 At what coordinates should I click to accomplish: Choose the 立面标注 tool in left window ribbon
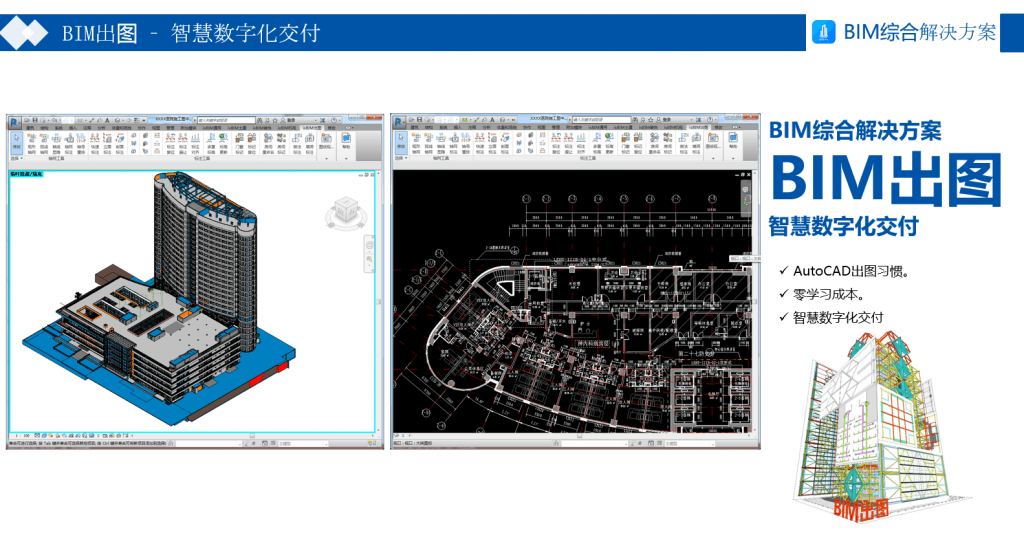[x=107, y=143]
